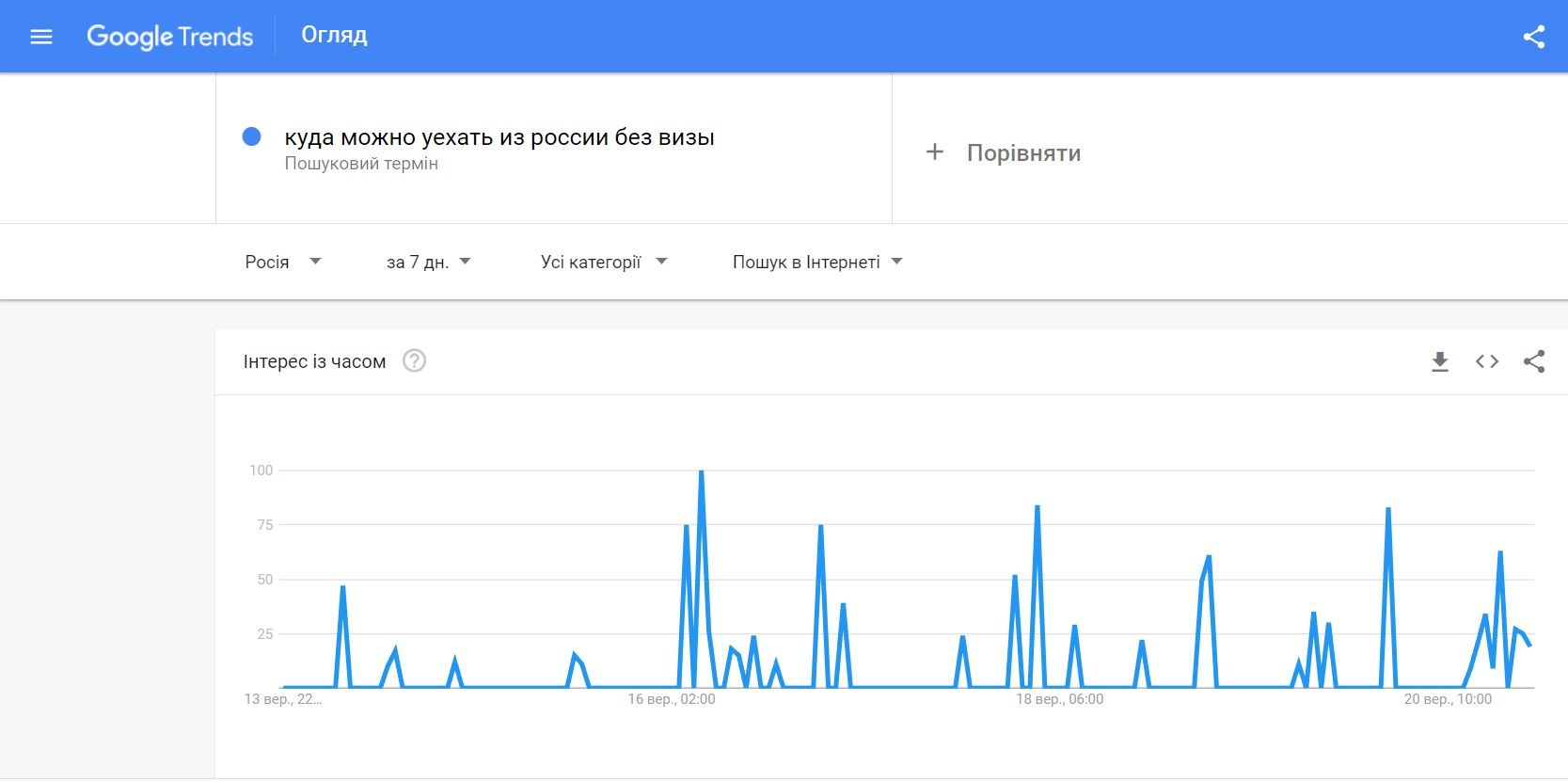Image resolution: width=1568 pixels, height=782 pixels.
Task: Click the 20 вер., 10:00 axis label
Action: click(x=1448, y=699)
